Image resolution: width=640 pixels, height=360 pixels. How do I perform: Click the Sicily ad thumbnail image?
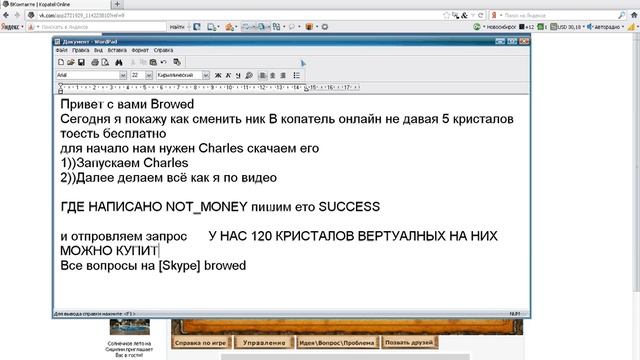click(x=129, y=327)
